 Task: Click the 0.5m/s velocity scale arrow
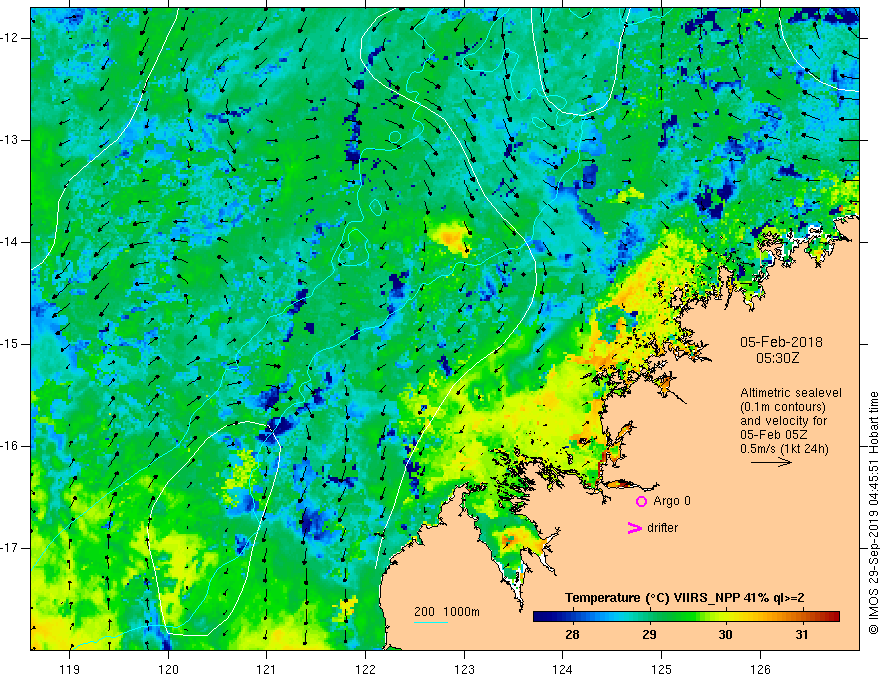(771, 462)
